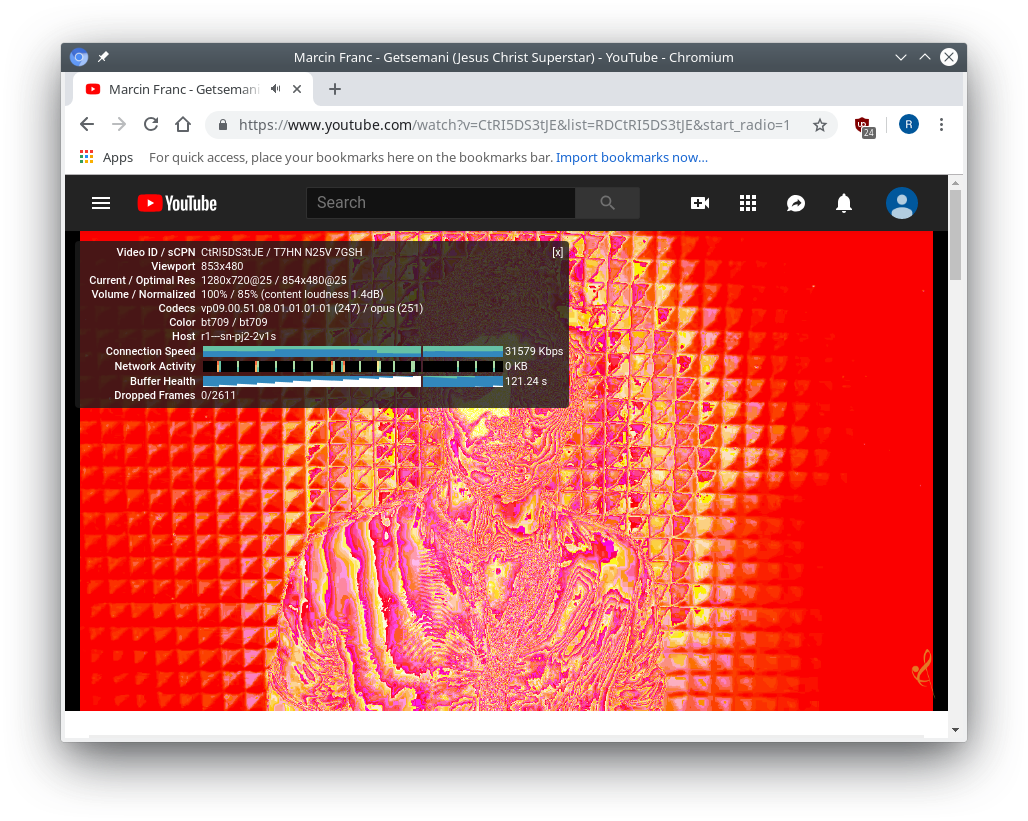
Task: Mute the tab via speaker icon
Action: pyautogui.click(x=276, y=89)
